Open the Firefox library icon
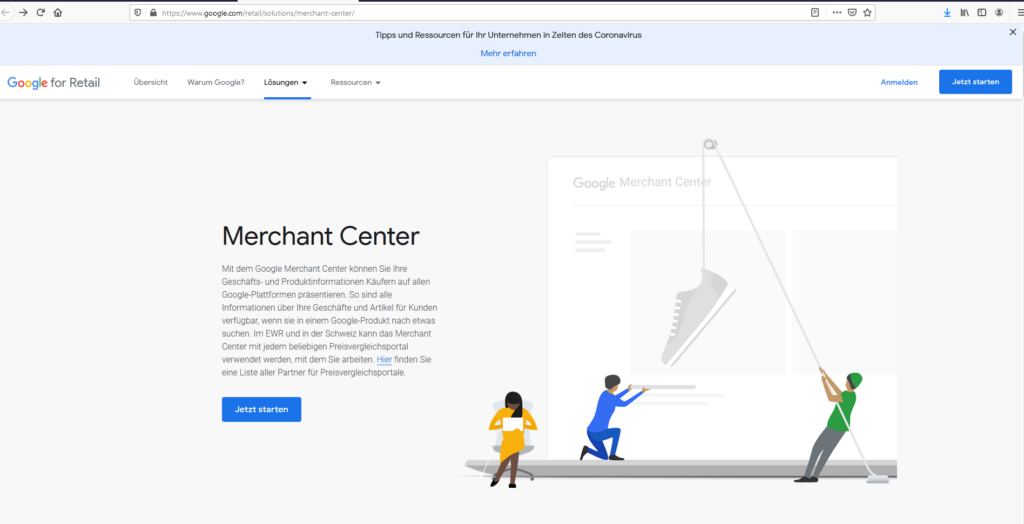 point(964,13)
